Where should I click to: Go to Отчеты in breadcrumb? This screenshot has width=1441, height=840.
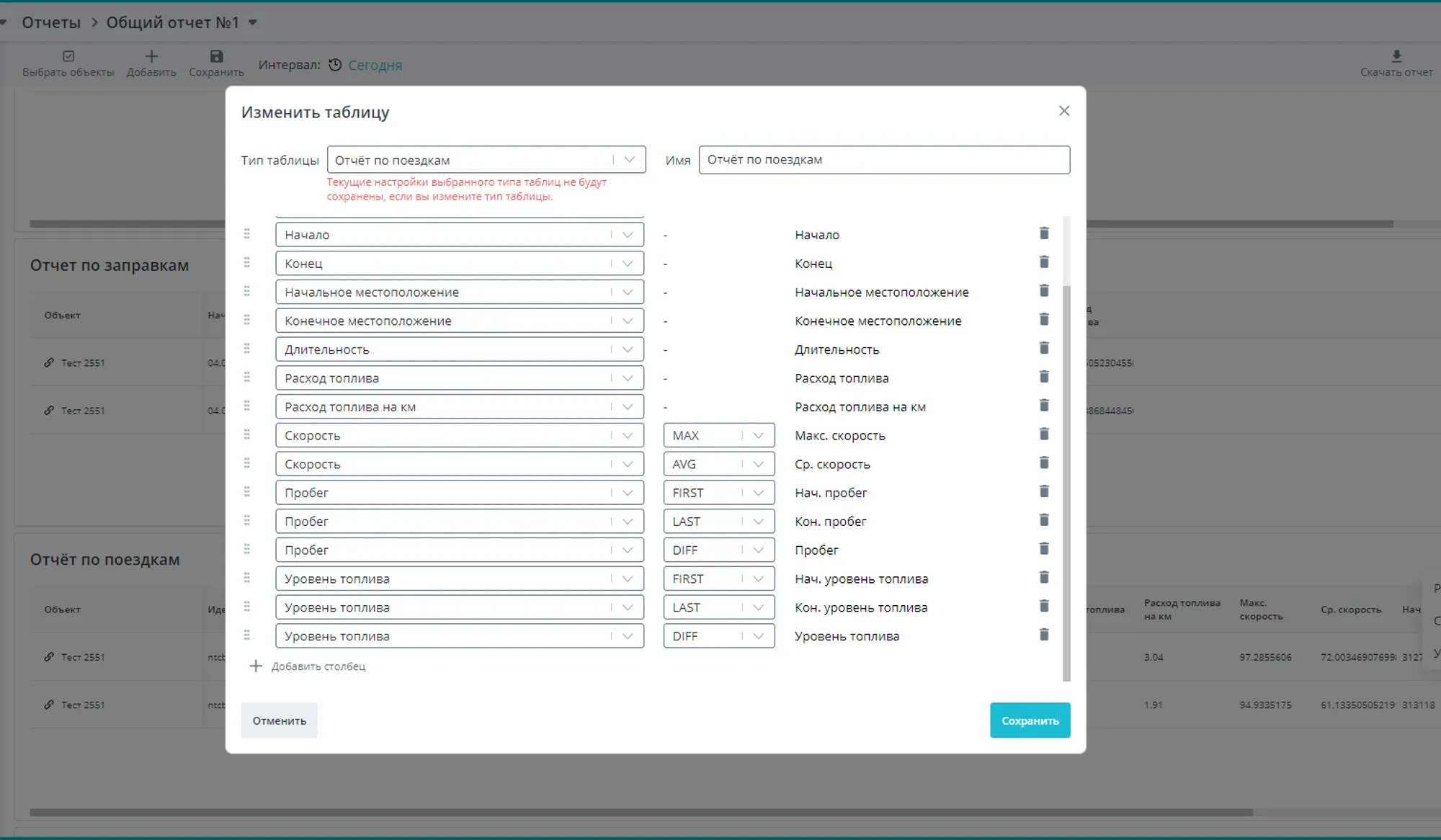(x=51, y=22)
